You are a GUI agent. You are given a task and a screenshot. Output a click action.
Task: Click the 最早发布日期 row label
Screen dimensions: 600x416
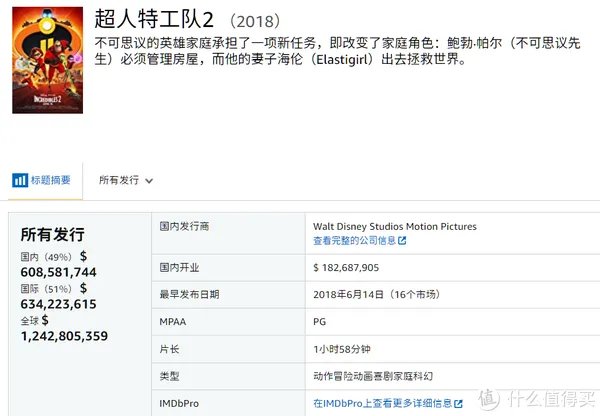[x=189, y=294]
